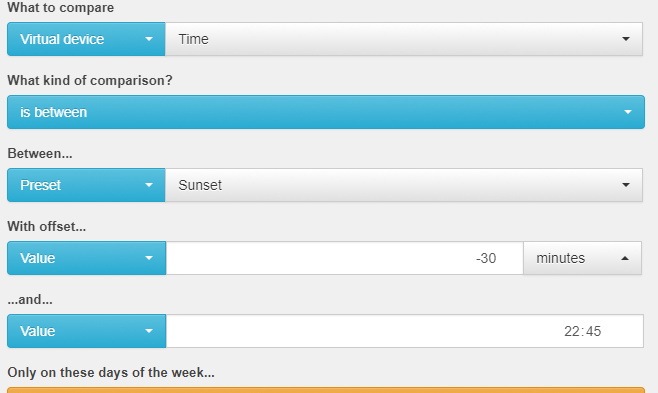Open the Time device selector
The image size is (658, 393).
pyautogui.click(x=404, y=39)
